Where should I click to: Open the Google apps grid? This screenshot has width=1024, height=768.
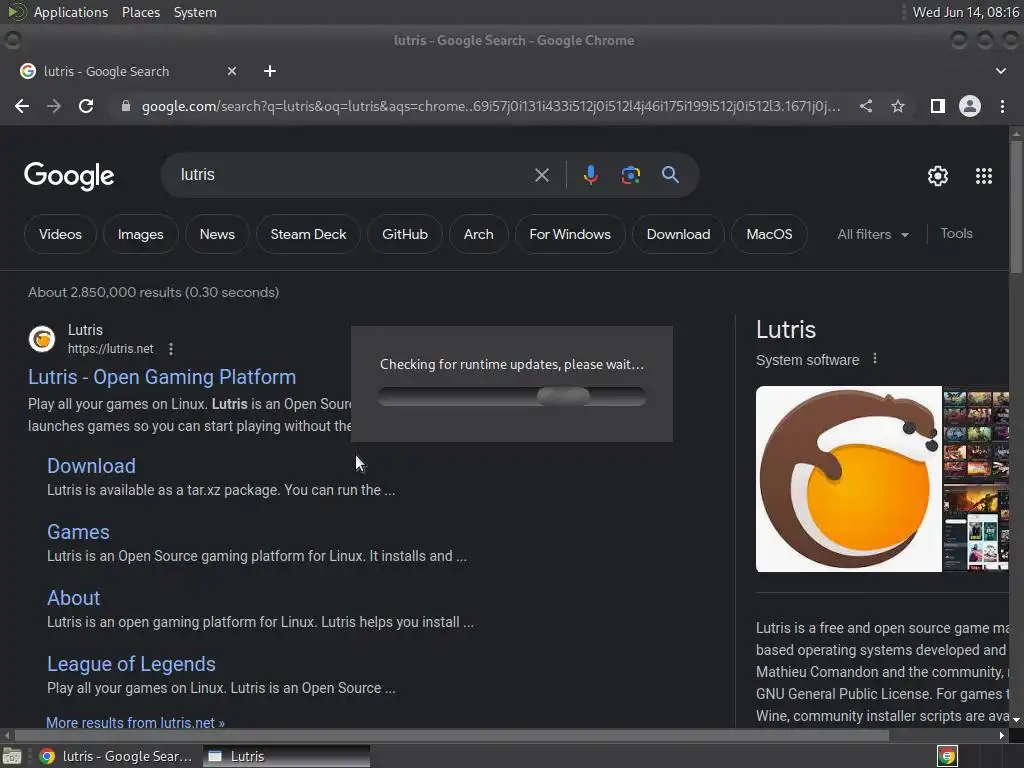[984, 176]
